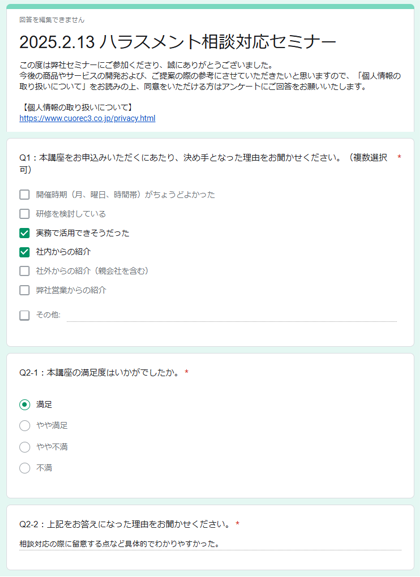
Task: Tick the その他 checkbox
Action: click(x=24, y=315)
